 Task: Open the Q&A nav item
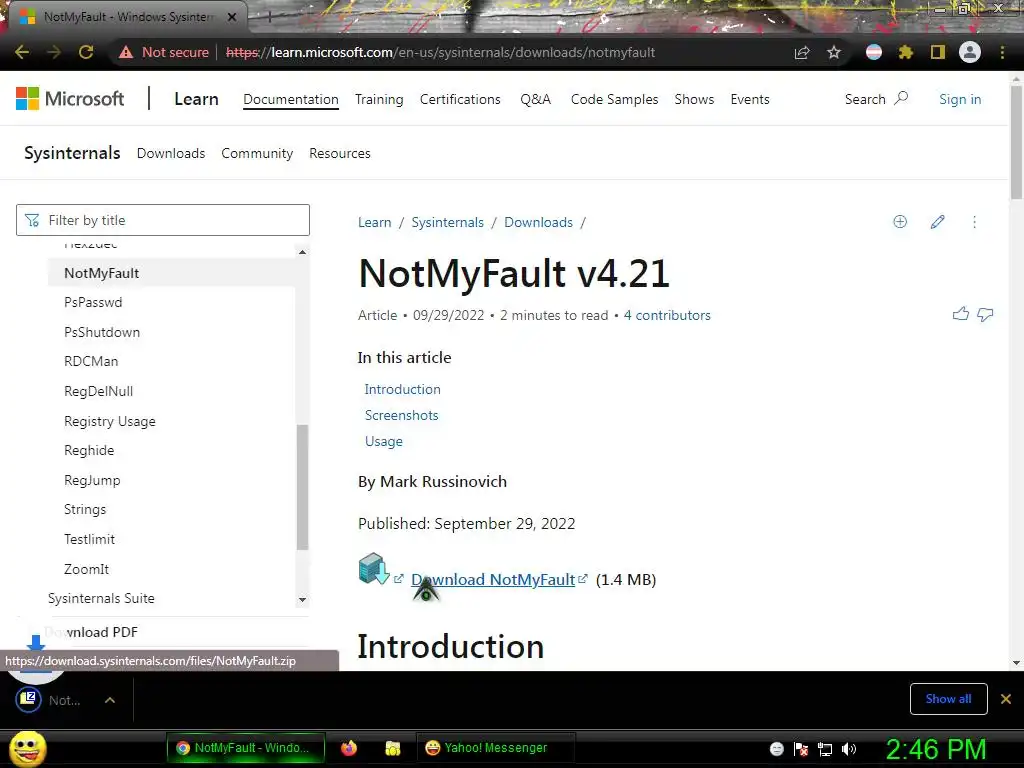[x=536, y=99]
